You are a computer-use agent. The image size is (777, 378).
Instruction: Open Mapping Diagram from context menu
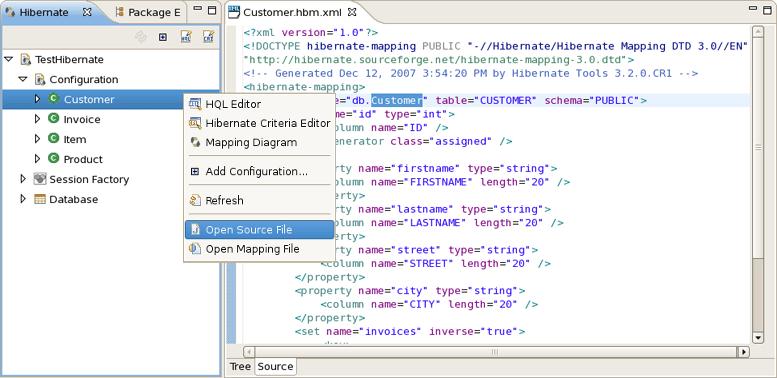(259, 142)
